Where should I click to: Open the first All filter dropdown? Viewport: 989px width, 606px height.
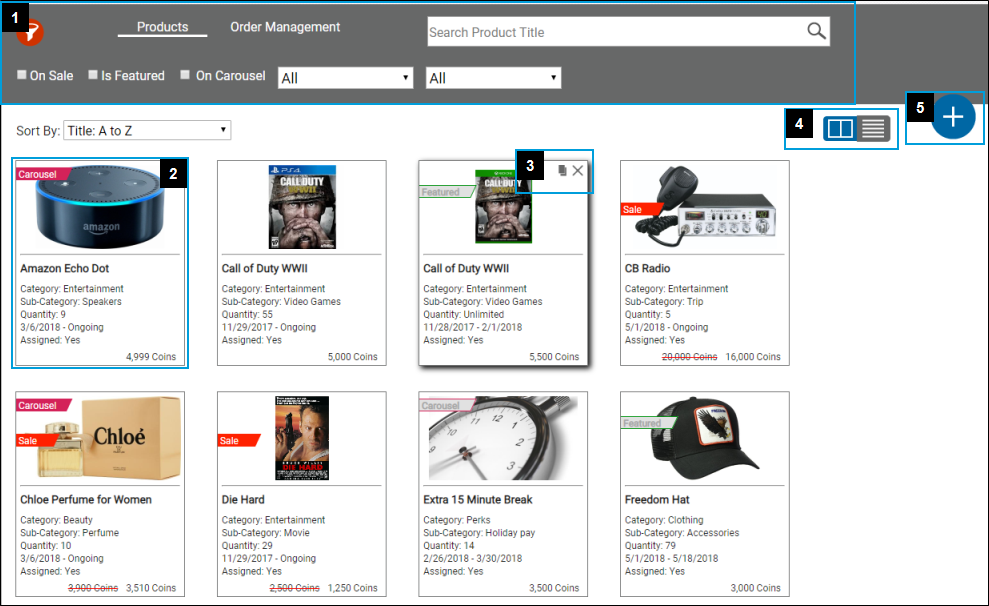345,78
